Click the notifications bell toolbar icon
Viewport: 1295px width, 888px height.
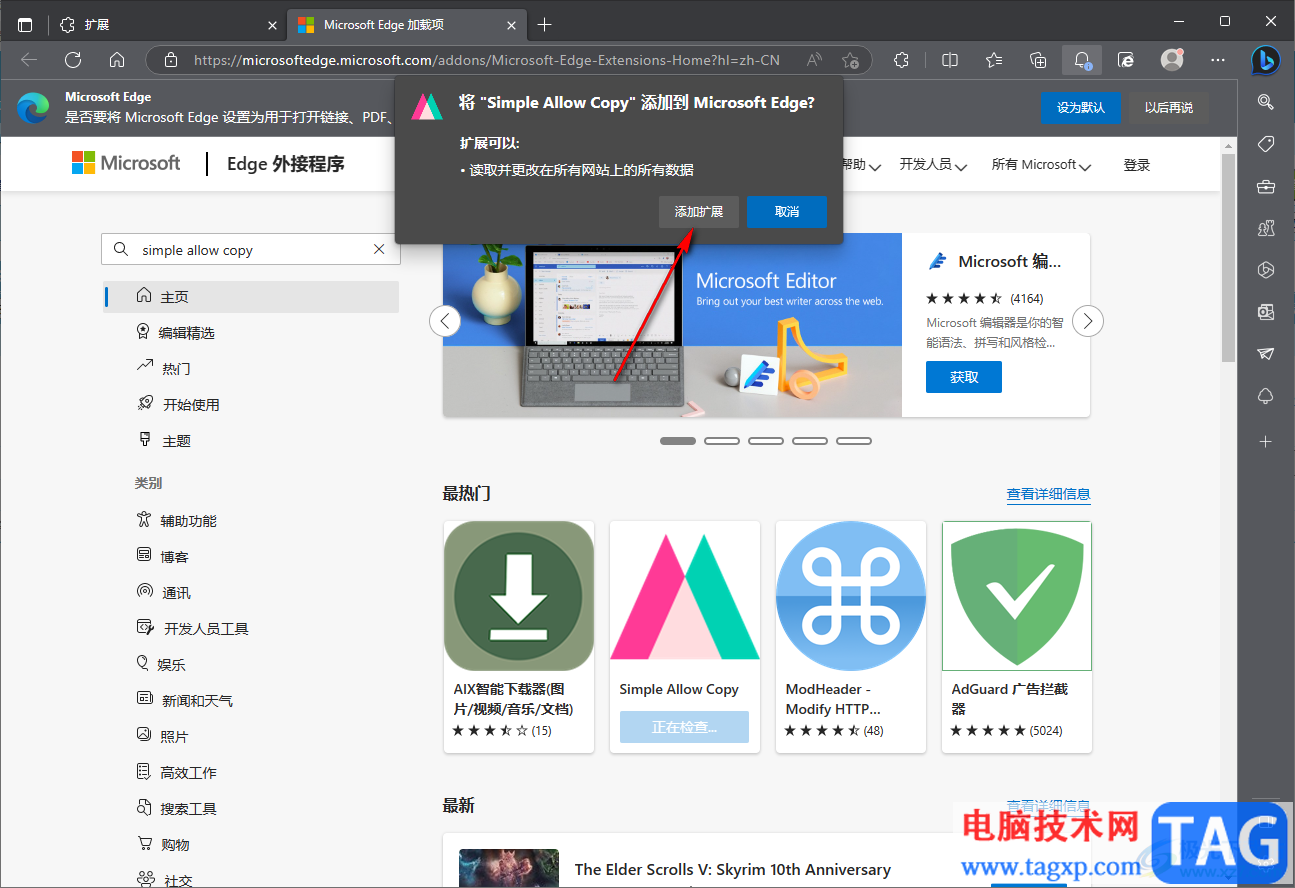click(x=1082, y=60)
